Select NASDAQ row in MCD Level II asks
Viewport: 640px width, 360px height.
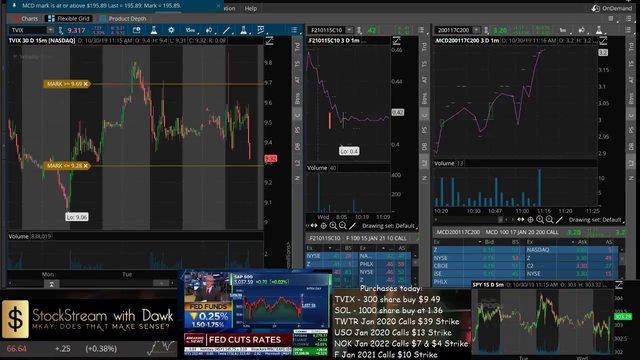[571, 250]
